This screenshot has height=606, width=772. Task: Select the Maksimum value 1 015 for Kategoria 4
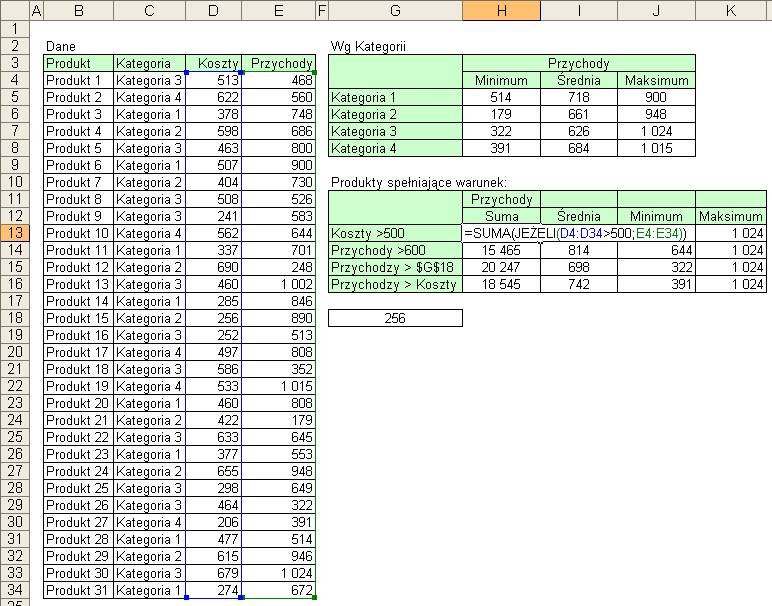point(656,148)
